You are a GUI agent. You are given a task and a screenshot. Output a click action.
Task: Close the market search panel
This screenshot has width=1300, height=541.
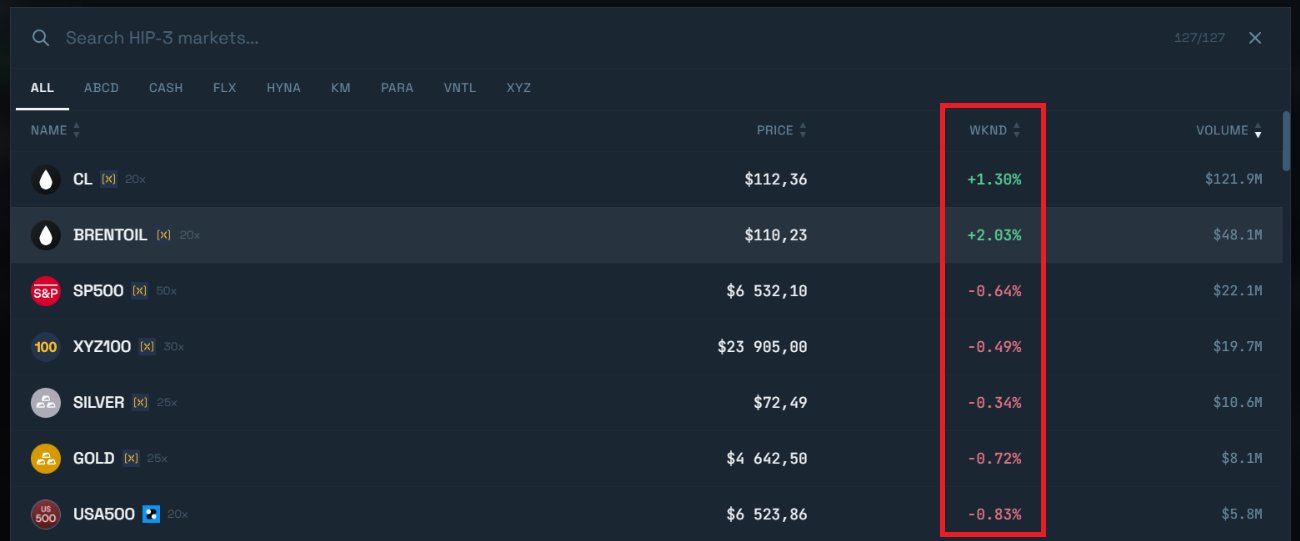pos(1255,38)
